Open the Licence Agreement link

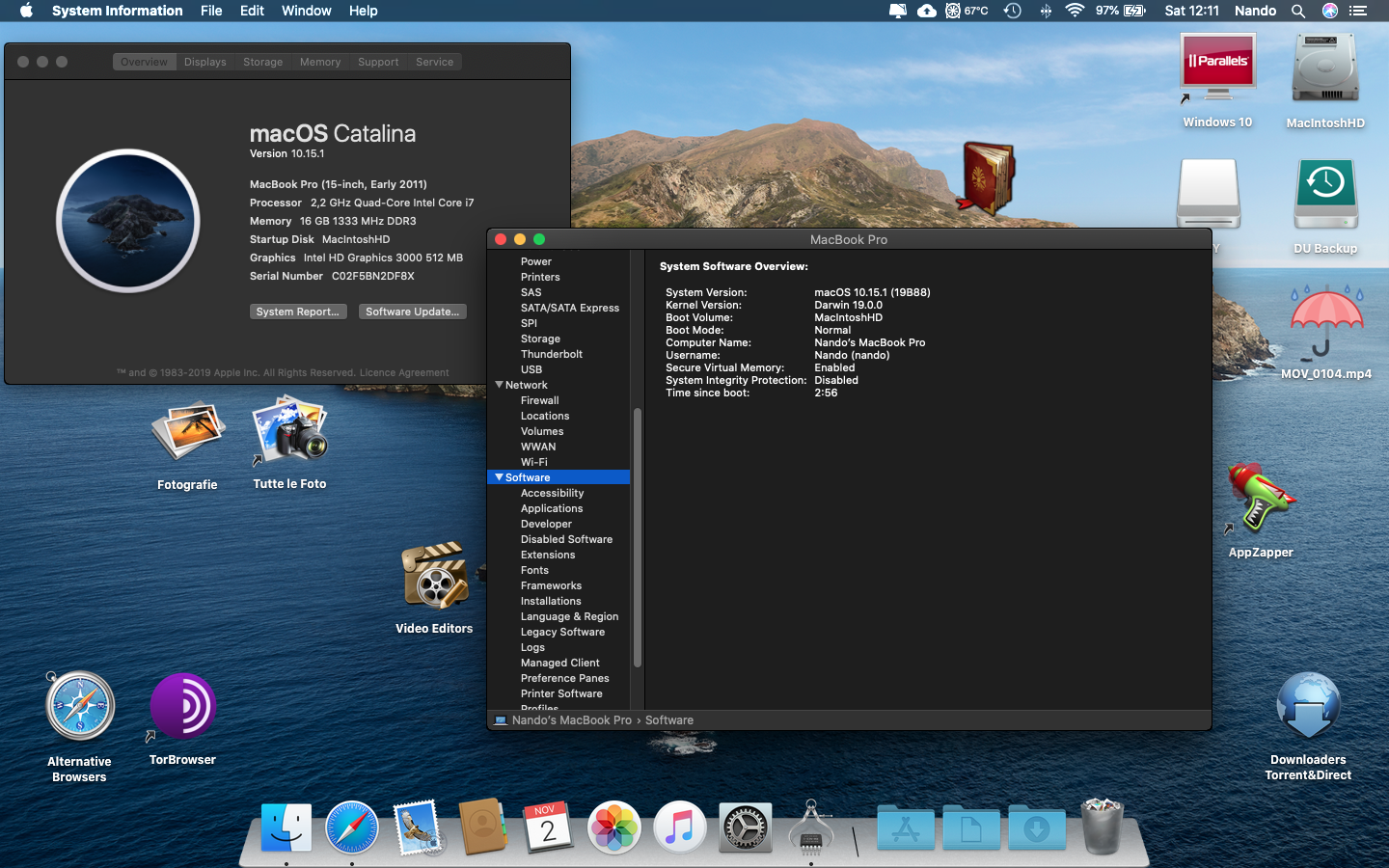pos(404,372)
